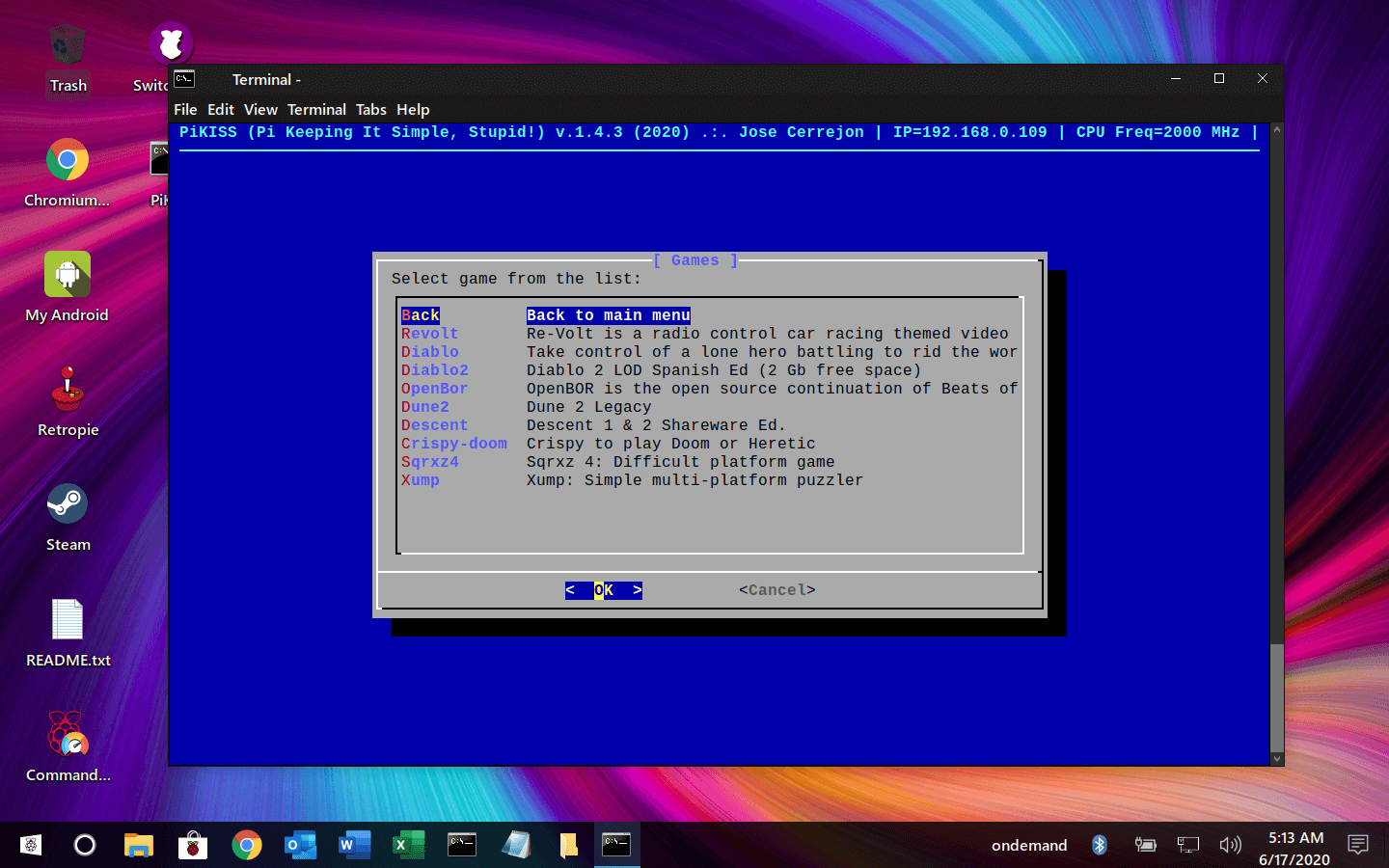The image size is (1389, 868).
Task: Open the Help menu in Terminal
Action: point(413,110)
